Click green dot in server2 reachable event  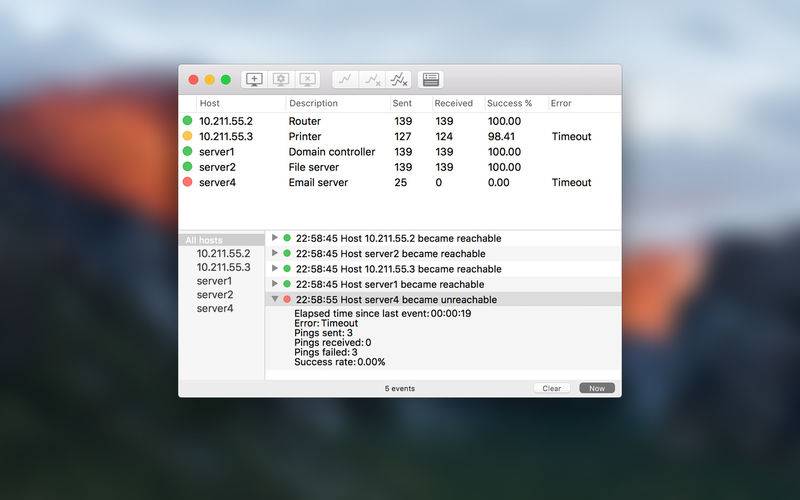287,253
